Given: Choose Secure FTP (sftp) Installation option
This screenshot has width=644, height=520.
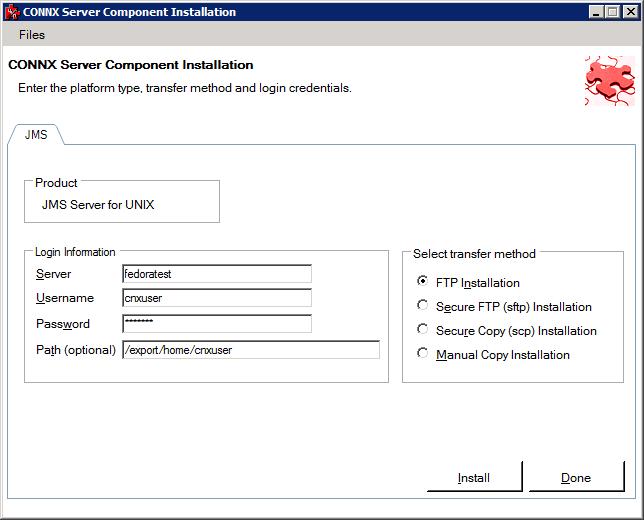Looking at the screenshot, I should click(424, 306).
